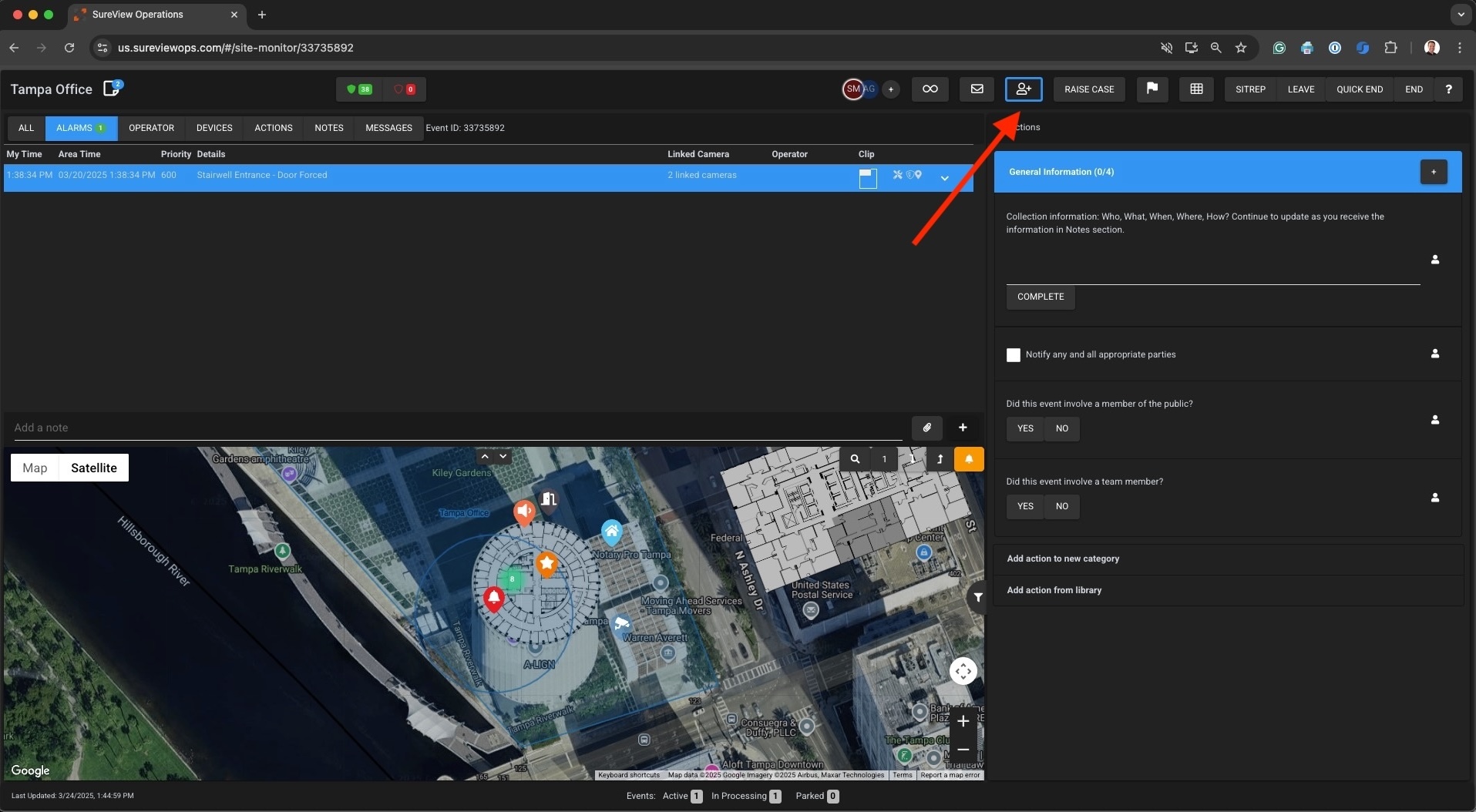Open the alarm clip thumbnail
Screen dimensions: 1476x812
(868, 178)
